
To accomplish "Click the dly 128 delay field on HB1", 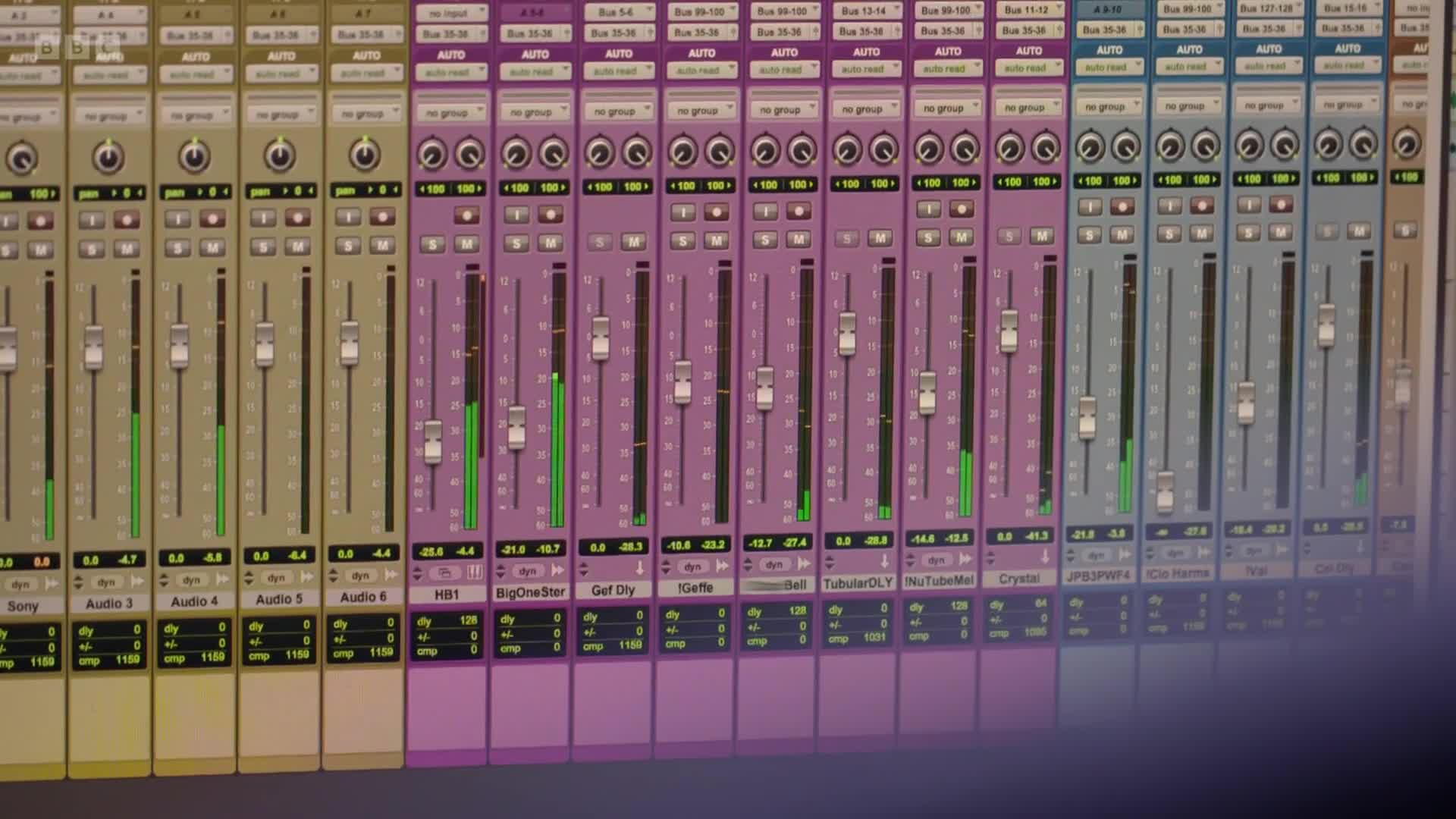I will (x=447, y=621).
